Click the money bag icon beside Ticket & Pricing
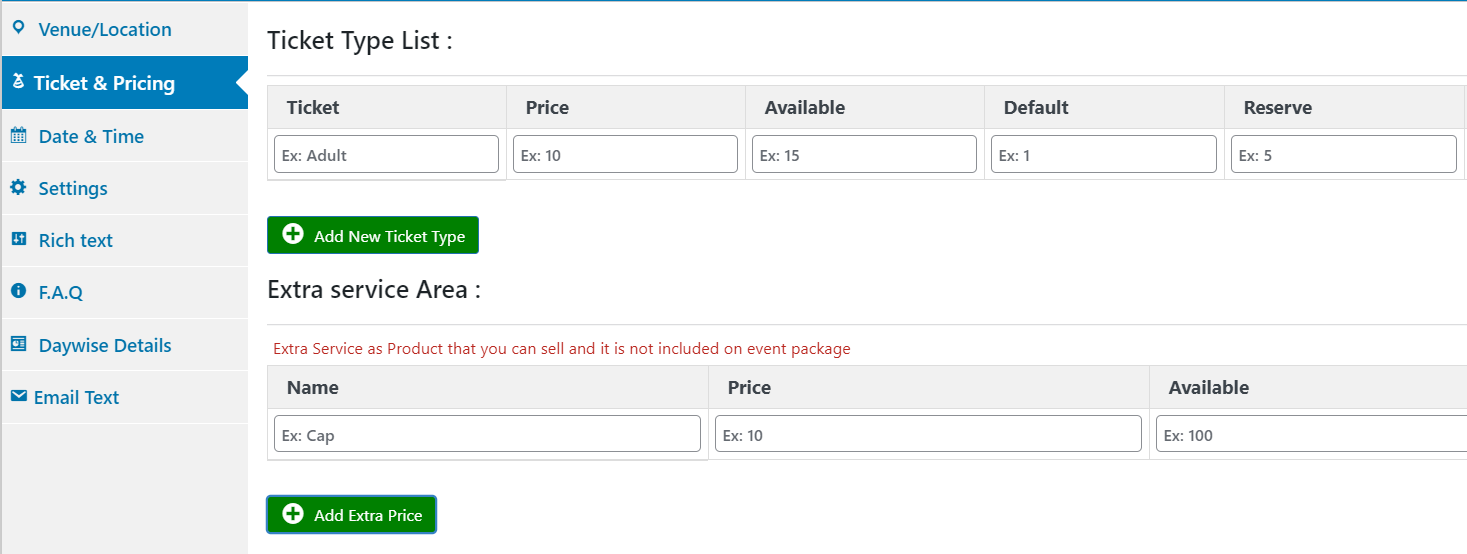Screen dimensions: 1467x554 click(18, 82)
